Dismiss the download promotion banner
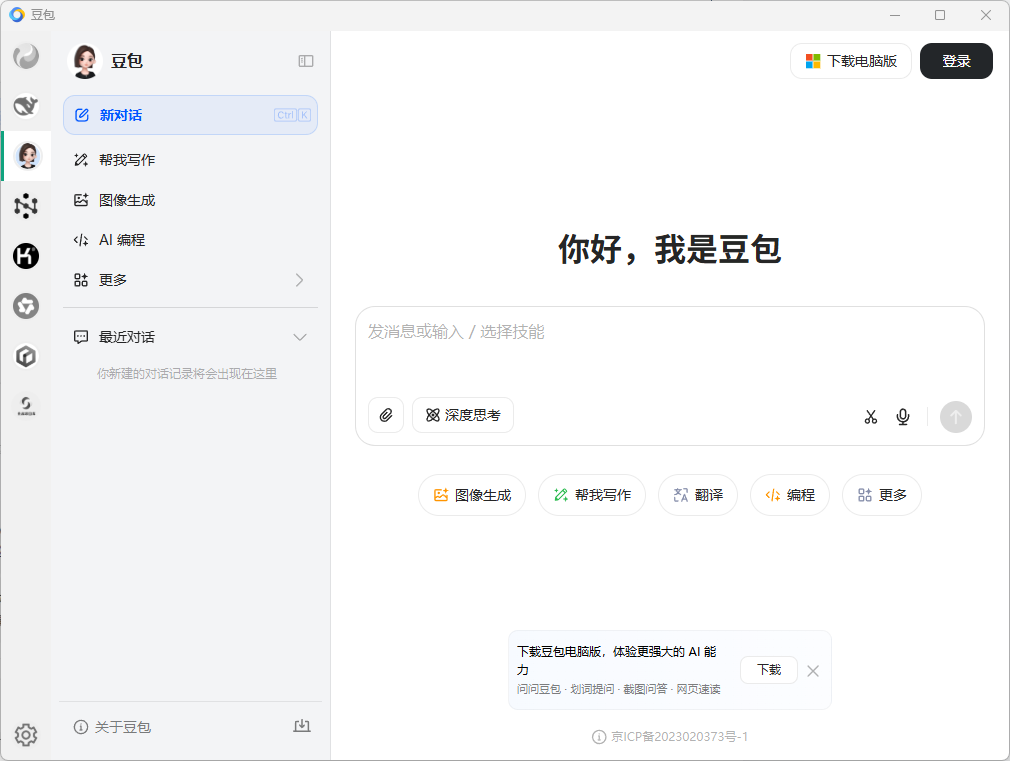The height and width of the screenshot is (761, 1010). tap(813, 671)
